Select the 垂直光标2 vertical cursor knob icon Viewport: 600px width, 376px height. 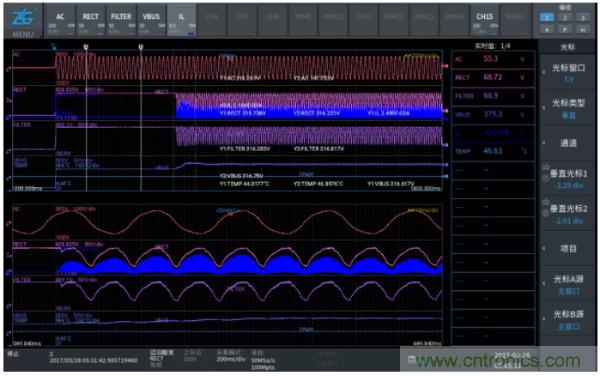[546, 213]
